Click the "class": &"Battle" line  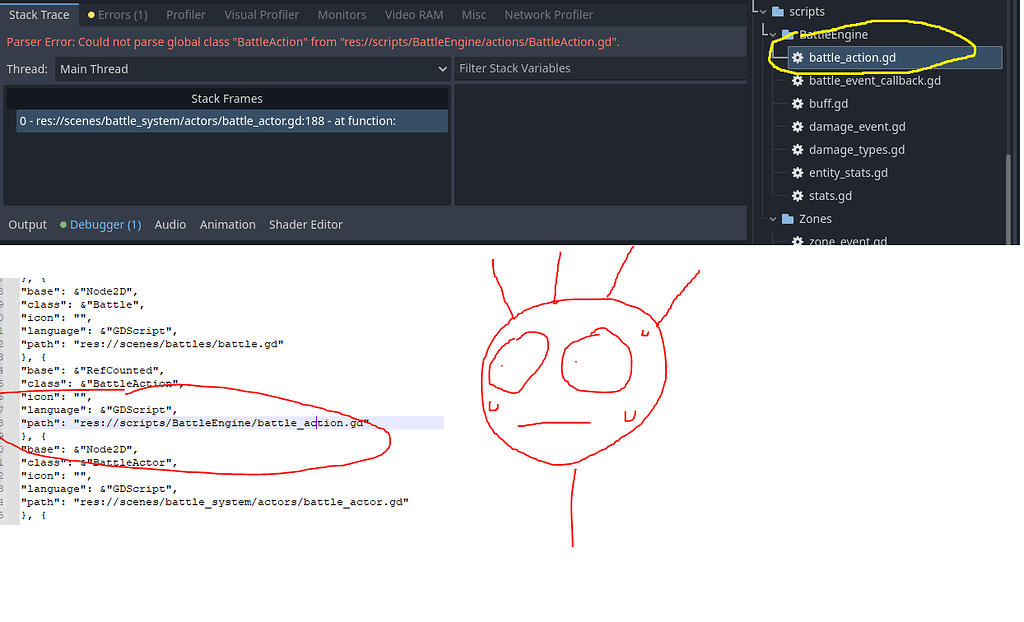[82, 304]
